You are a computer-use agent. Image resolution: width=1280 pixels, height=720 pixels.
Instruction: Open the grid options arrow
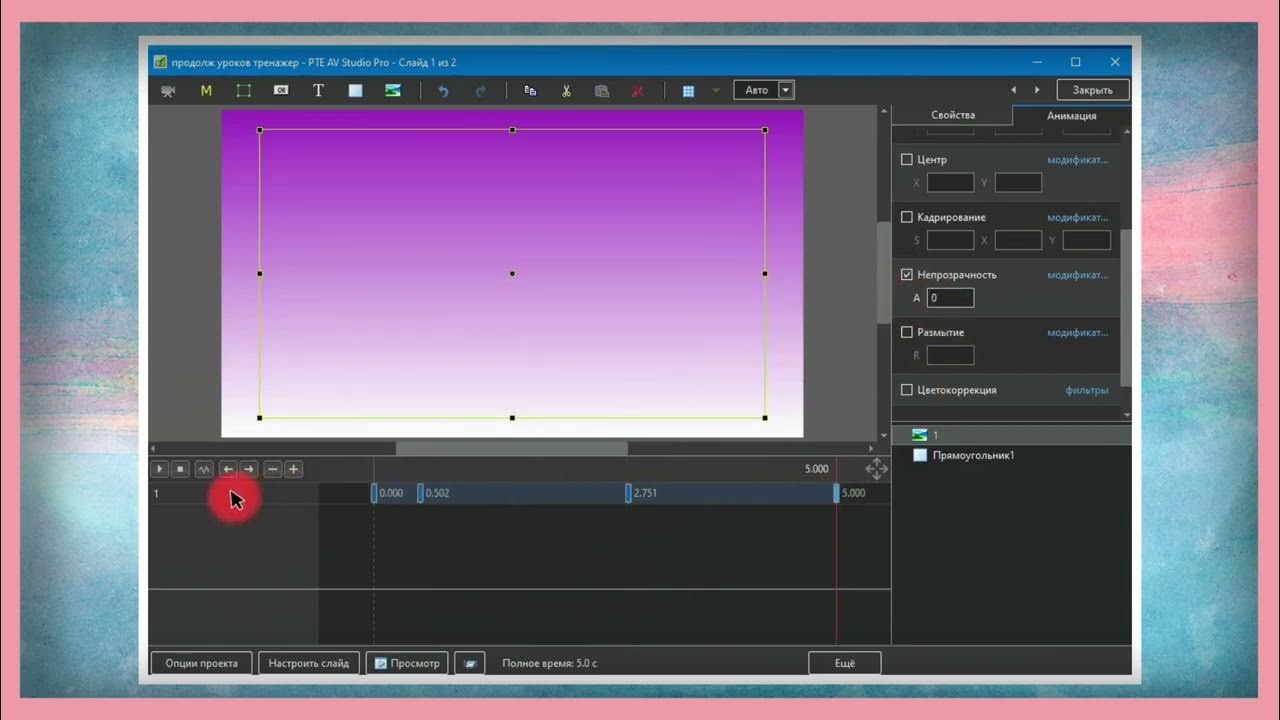click(715, 90)
